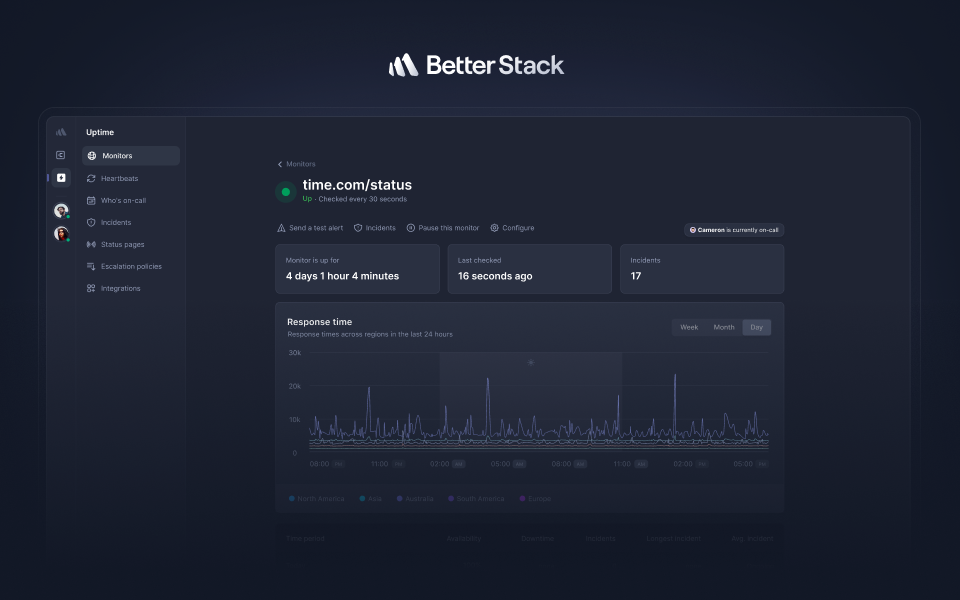This screenshot has height=600, width=960.
Task: Click the Heartbeats refresh icon
Action: 91,178
